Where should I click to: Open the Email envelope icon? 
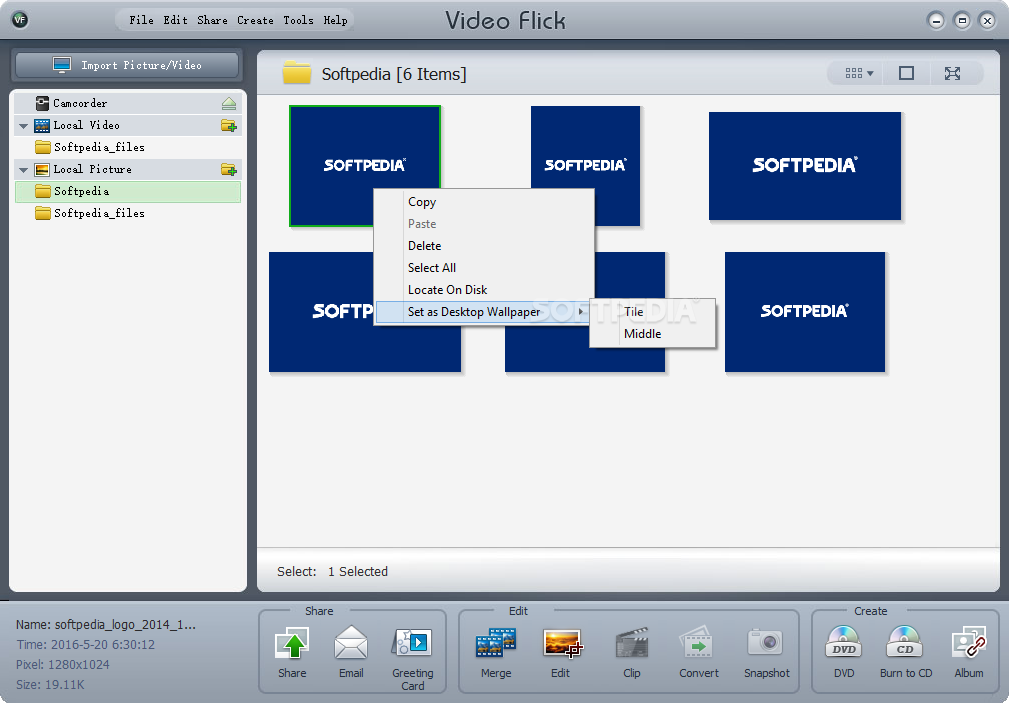coord(351,644)
